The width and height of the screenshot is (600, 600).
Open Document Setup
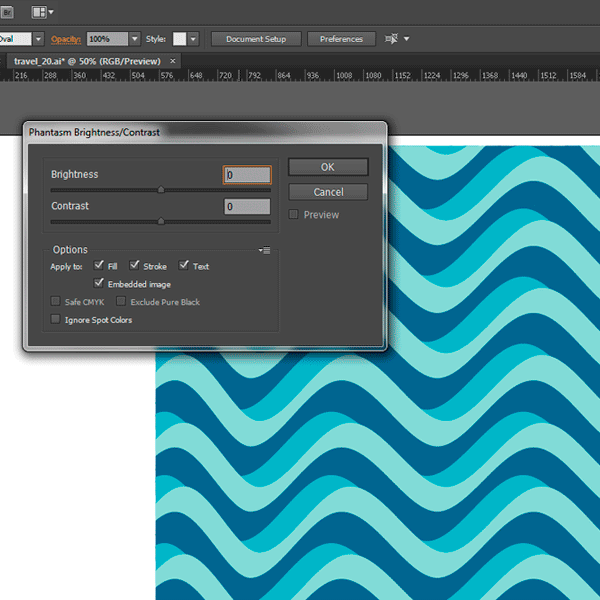(256, 39)
